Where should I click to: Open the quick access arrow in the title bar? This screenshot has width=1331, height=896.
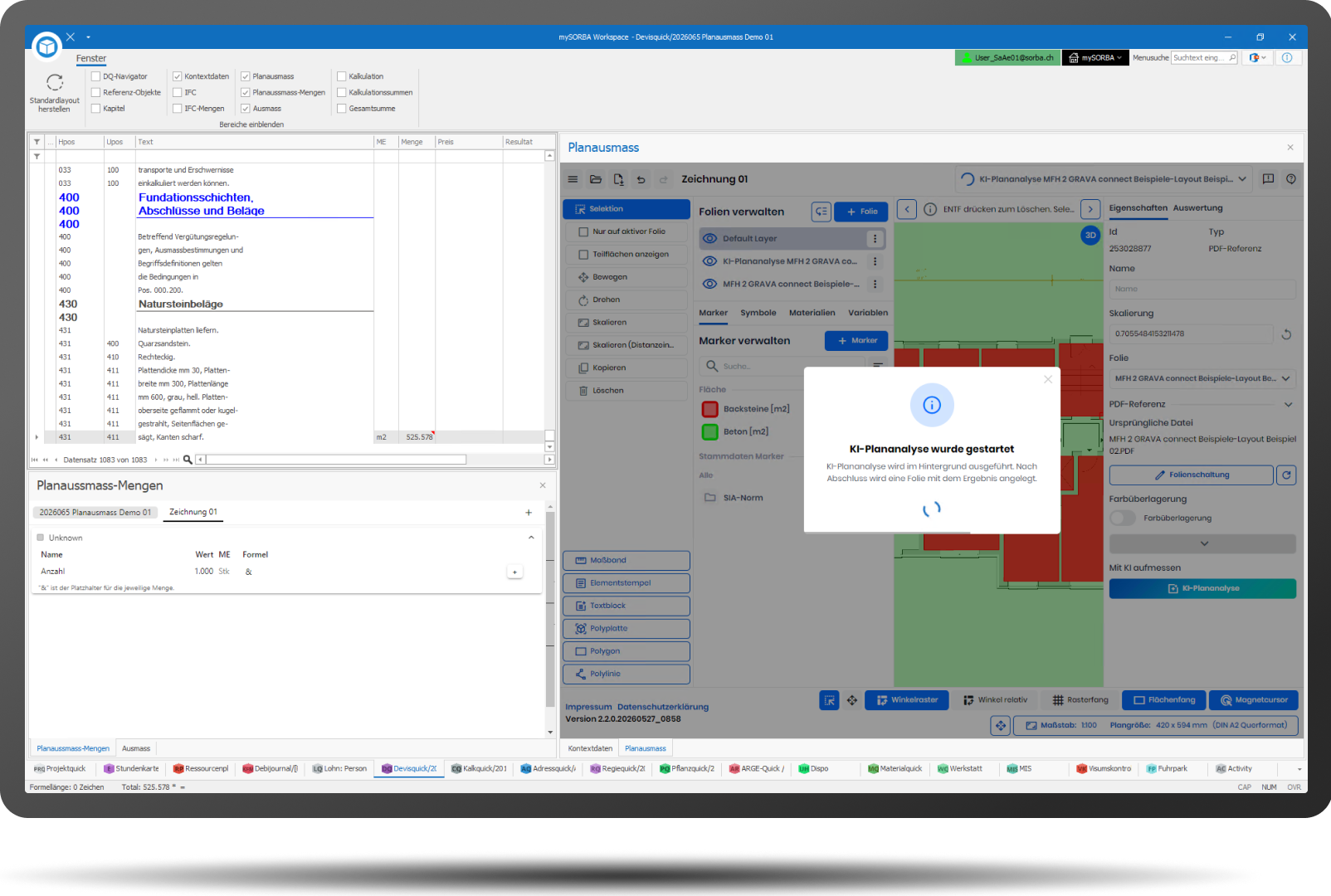88,37
